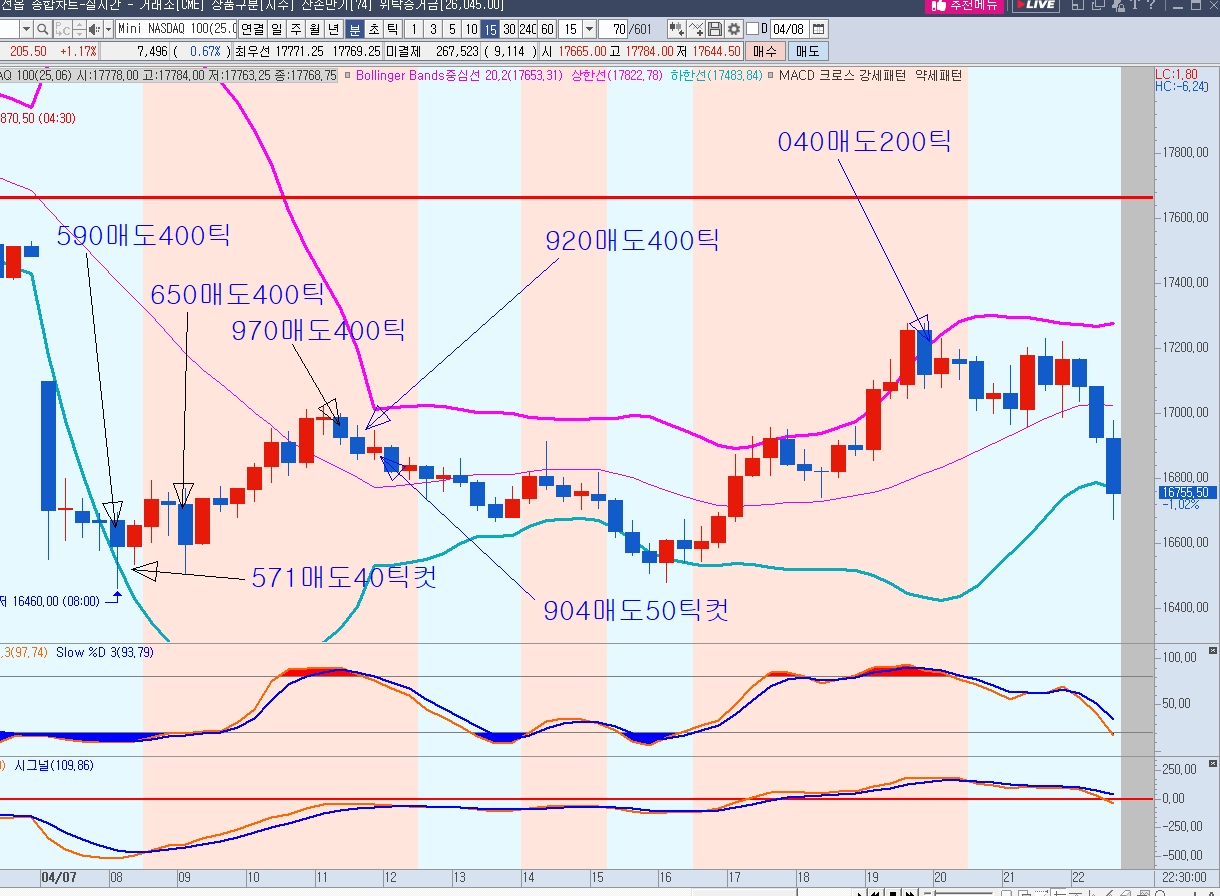Select the 5-minute interval button

coord(451,29)
